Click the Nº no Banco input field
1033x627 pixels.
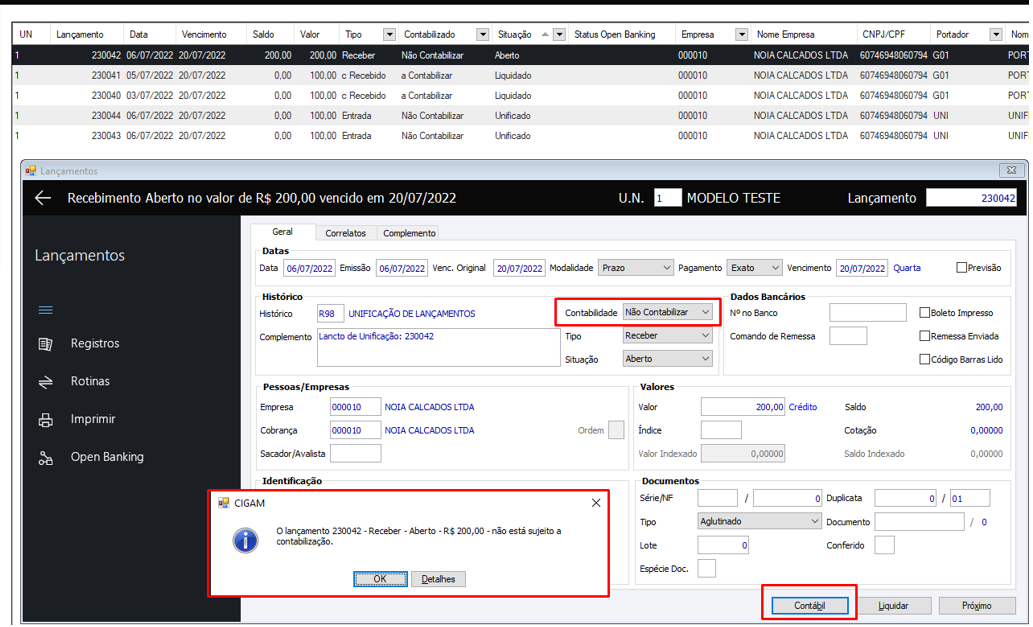point(867,313)
